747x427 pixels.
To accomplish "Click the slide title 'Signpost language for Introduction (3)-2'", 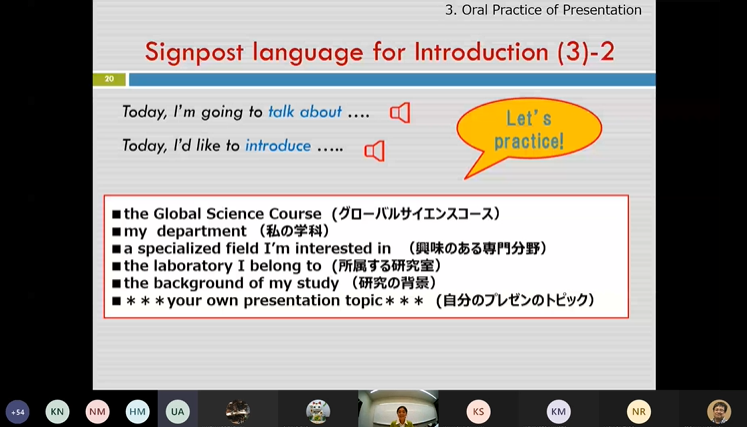I will pos(379,52).
